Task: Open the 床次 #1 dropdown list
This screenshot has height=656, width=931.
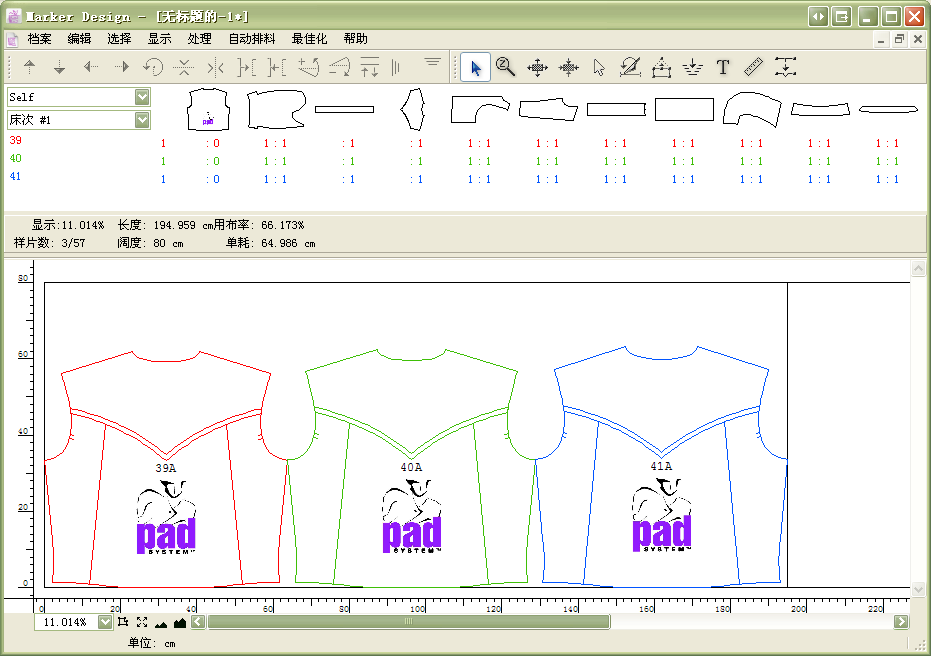Action: pos(142,120)
